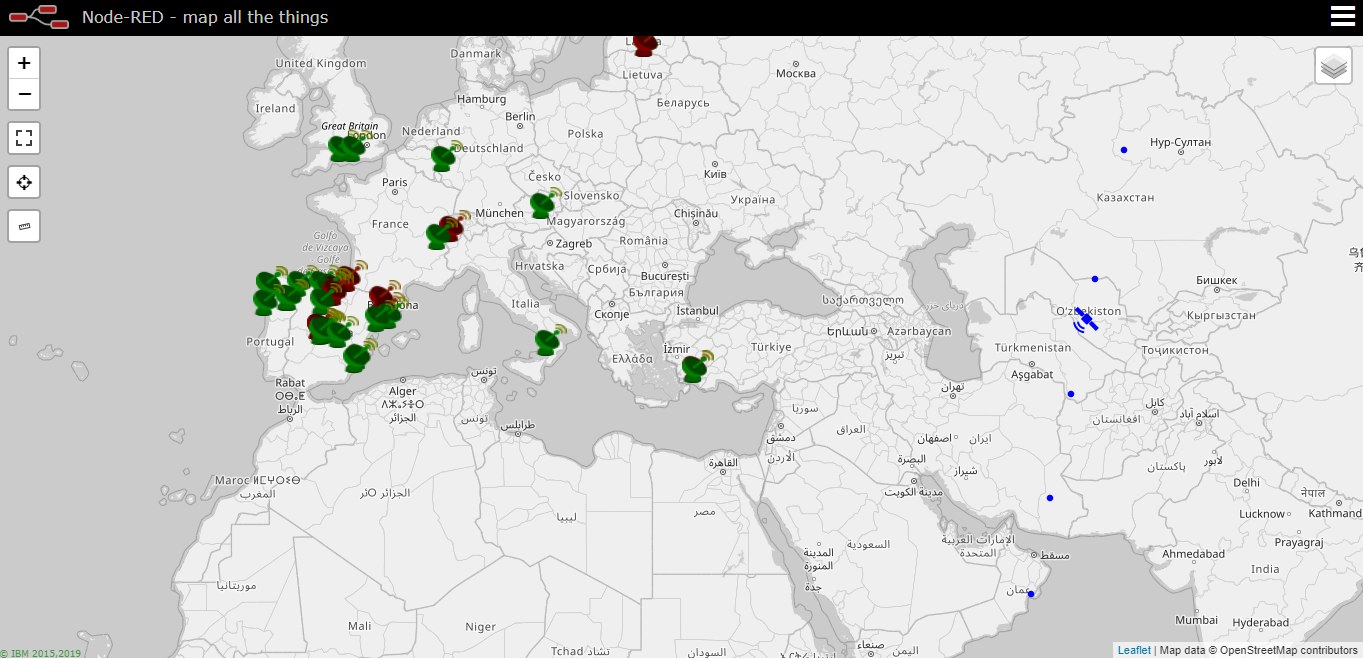Expand the map layers control
The image size is (1363, 659).
1333,66
